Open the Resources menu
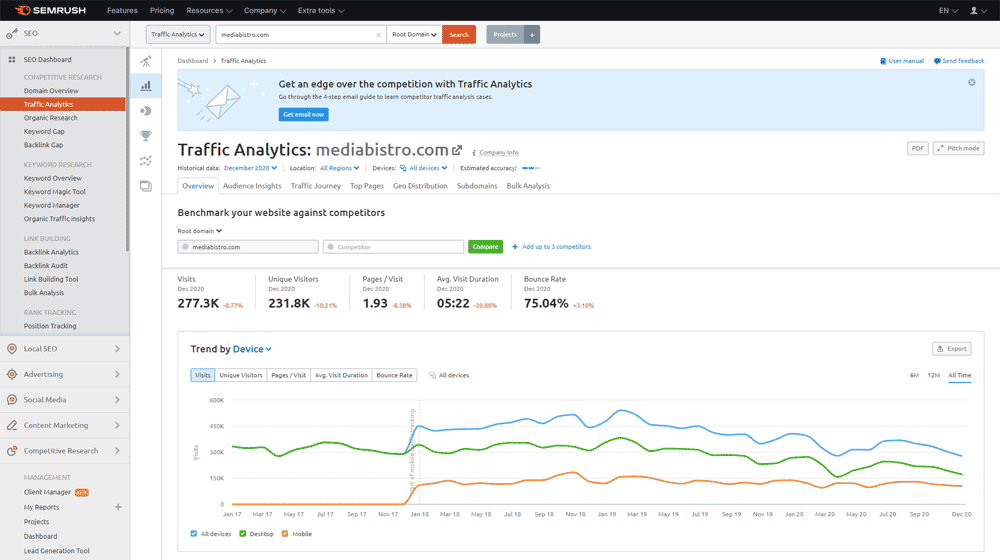1000x560 pixels. pos(209,10)
